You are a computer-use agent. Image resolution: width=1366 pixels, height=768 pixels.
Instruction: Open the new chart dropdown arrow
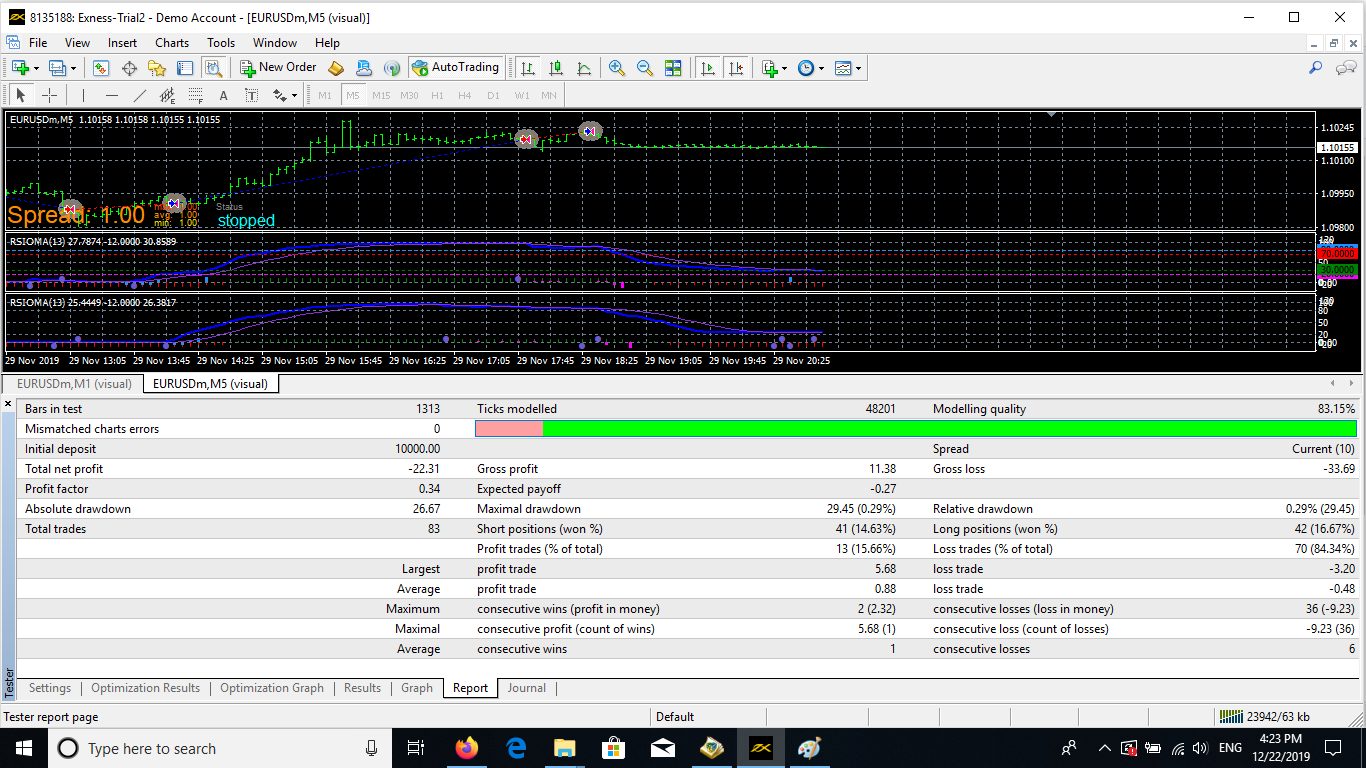[37, 69]
